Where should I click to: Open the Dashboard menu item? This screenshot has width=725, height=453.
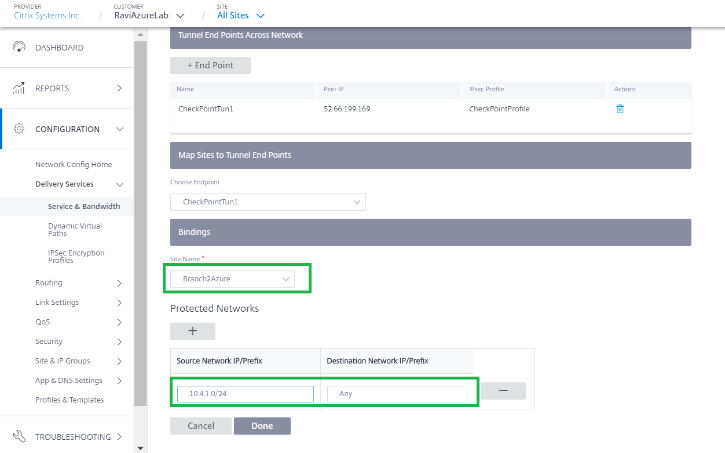pyautogui.click(x=59, y=48)
